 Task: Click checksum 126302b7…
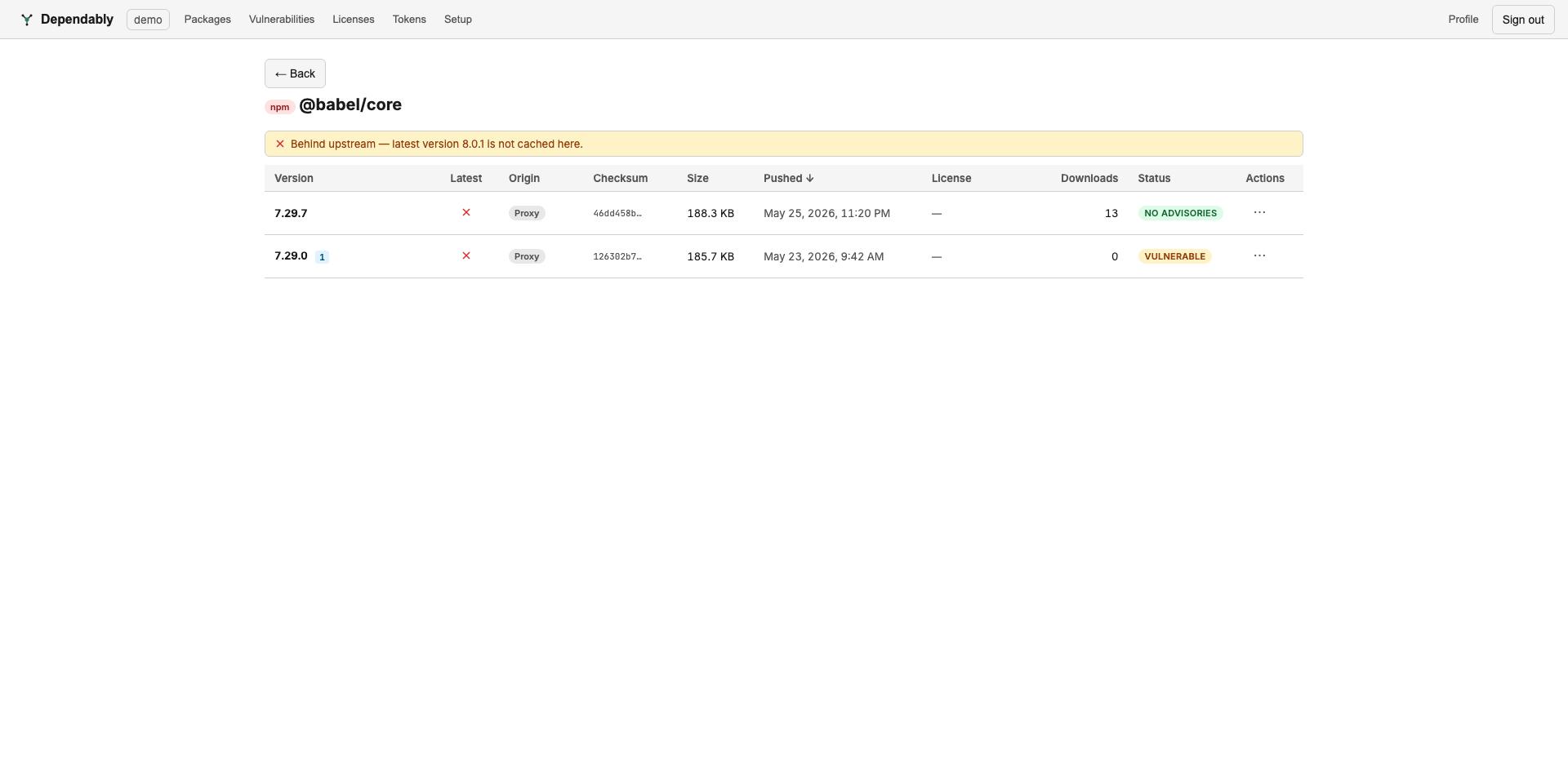click(617, 256)
